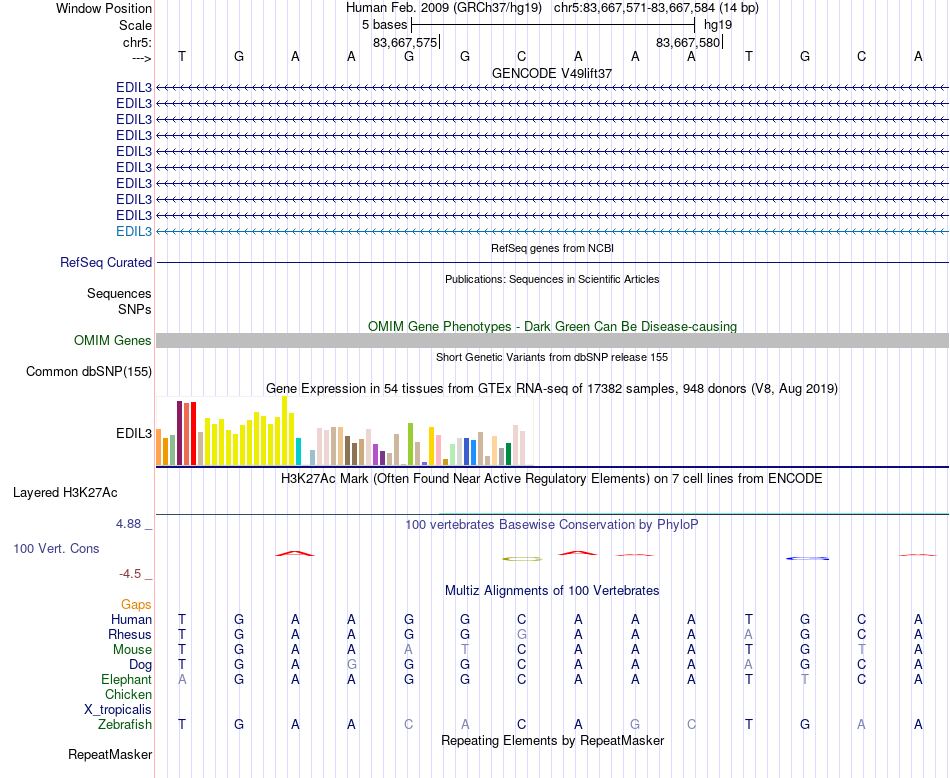Select the X_tropicalis alignment row label
Image resolution: width=950 pixels, height=778 pixels.
coord(118,710)
